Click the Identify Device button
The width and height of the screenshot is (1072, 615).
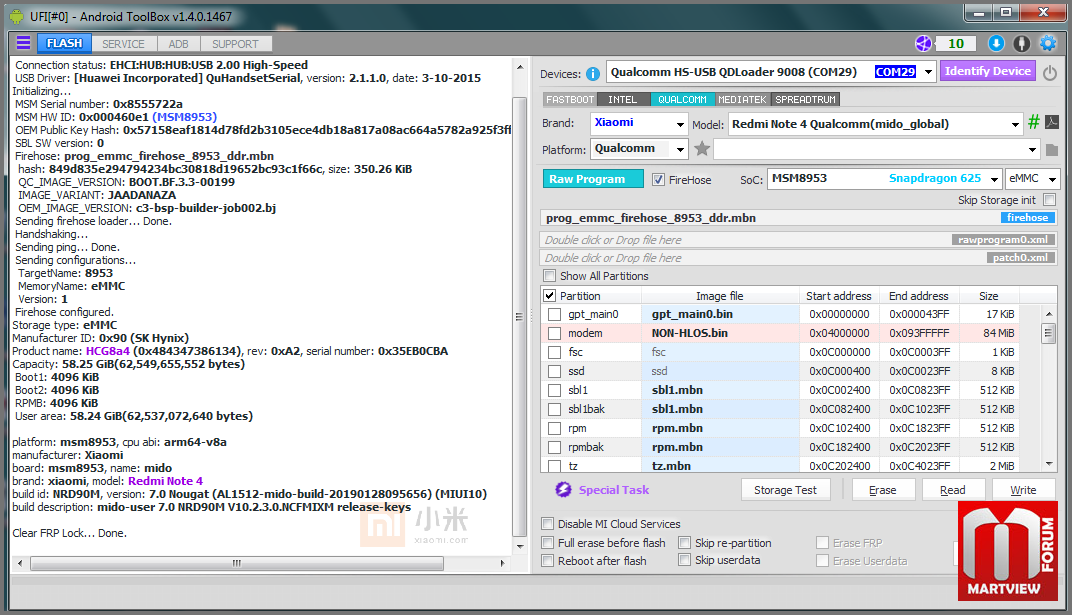tap(987, 71)
